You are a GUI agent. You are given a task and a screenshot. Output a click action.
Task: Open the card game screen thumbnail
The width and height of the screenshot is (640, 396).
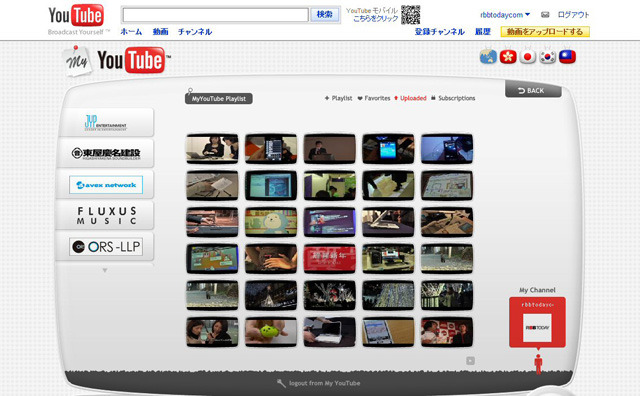tap(212, 259)
